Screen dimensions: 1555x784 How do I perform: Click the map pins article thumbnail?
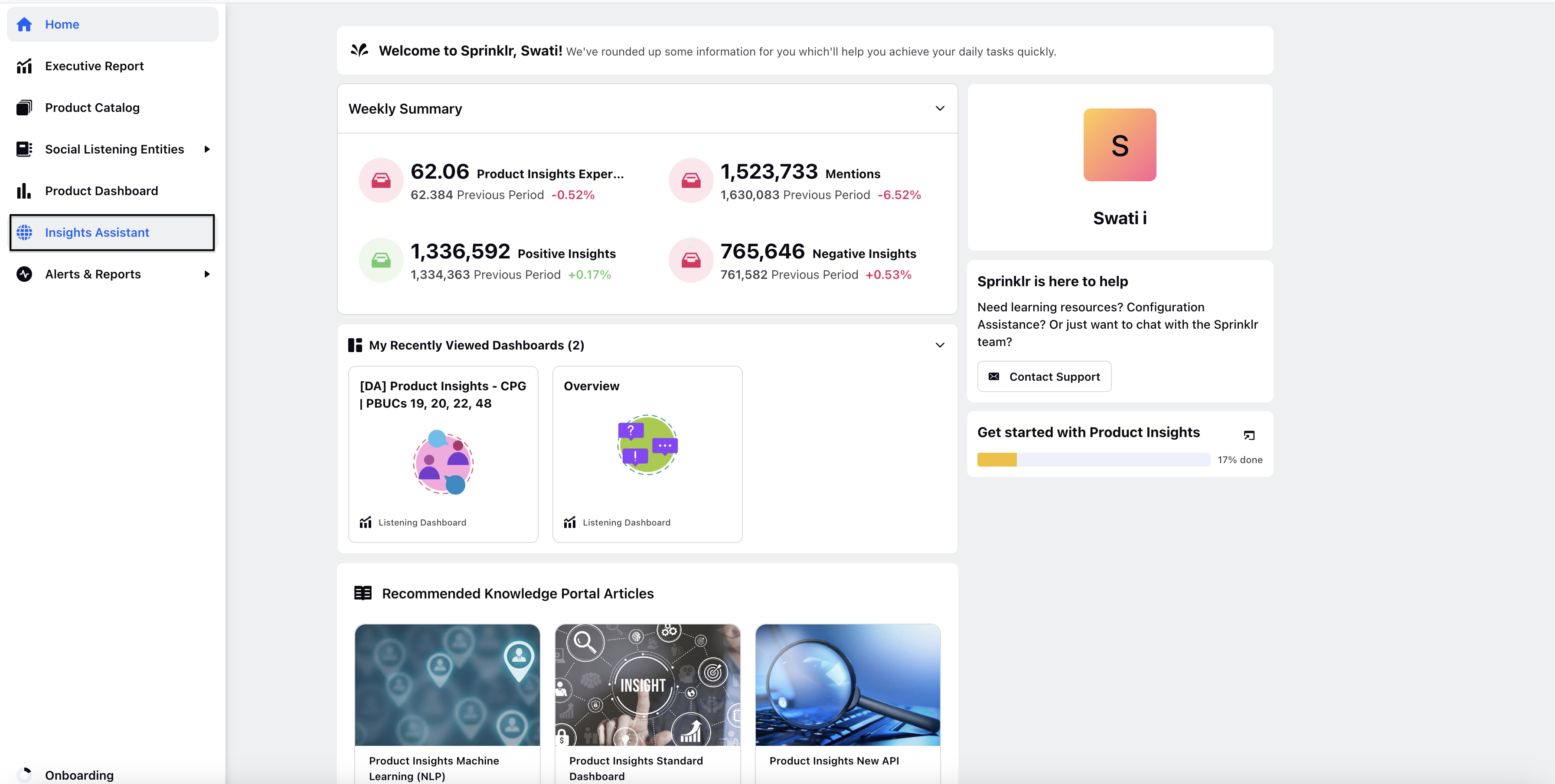click(x=448, y=685)
